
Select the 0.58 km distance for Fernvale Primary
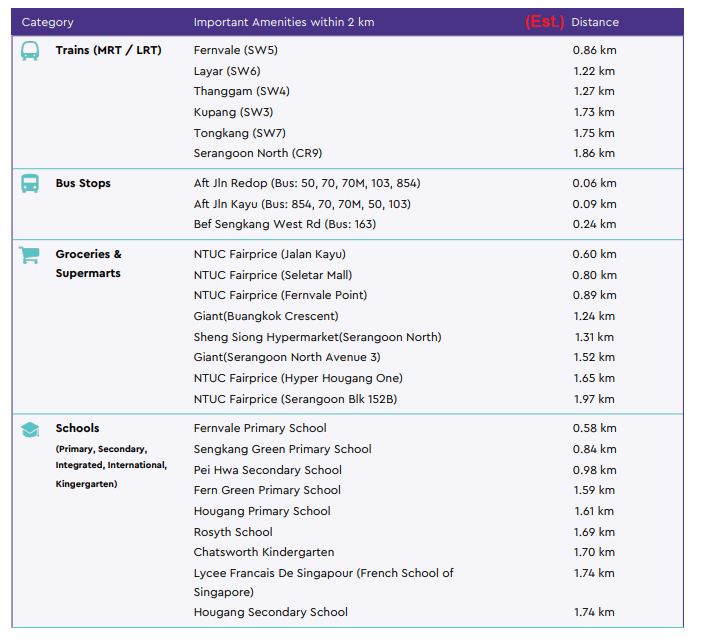(x=595, y=428)
